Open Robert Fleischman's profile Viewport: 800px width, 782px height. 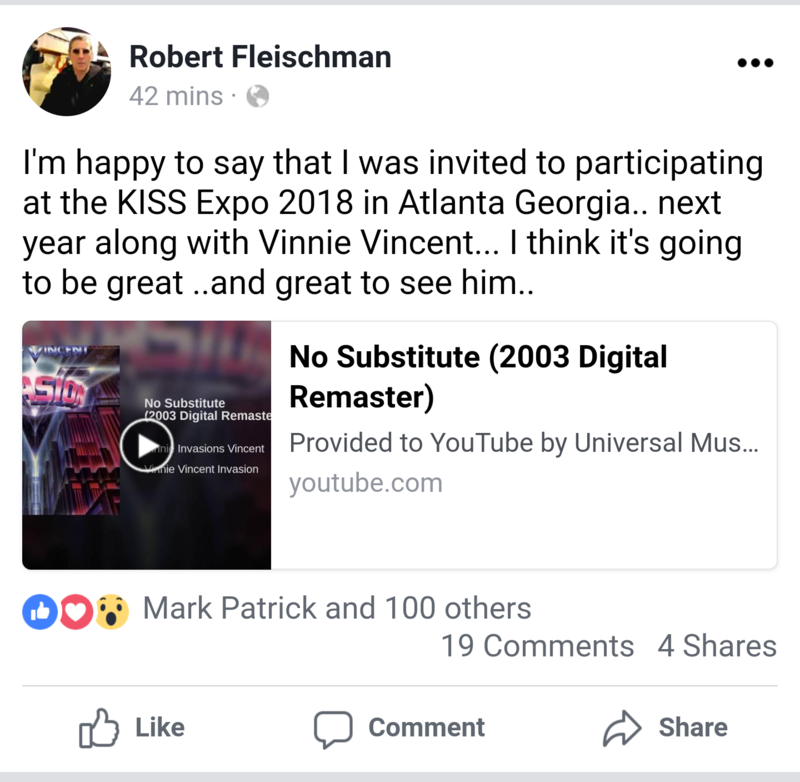click(x=262, y=57)
